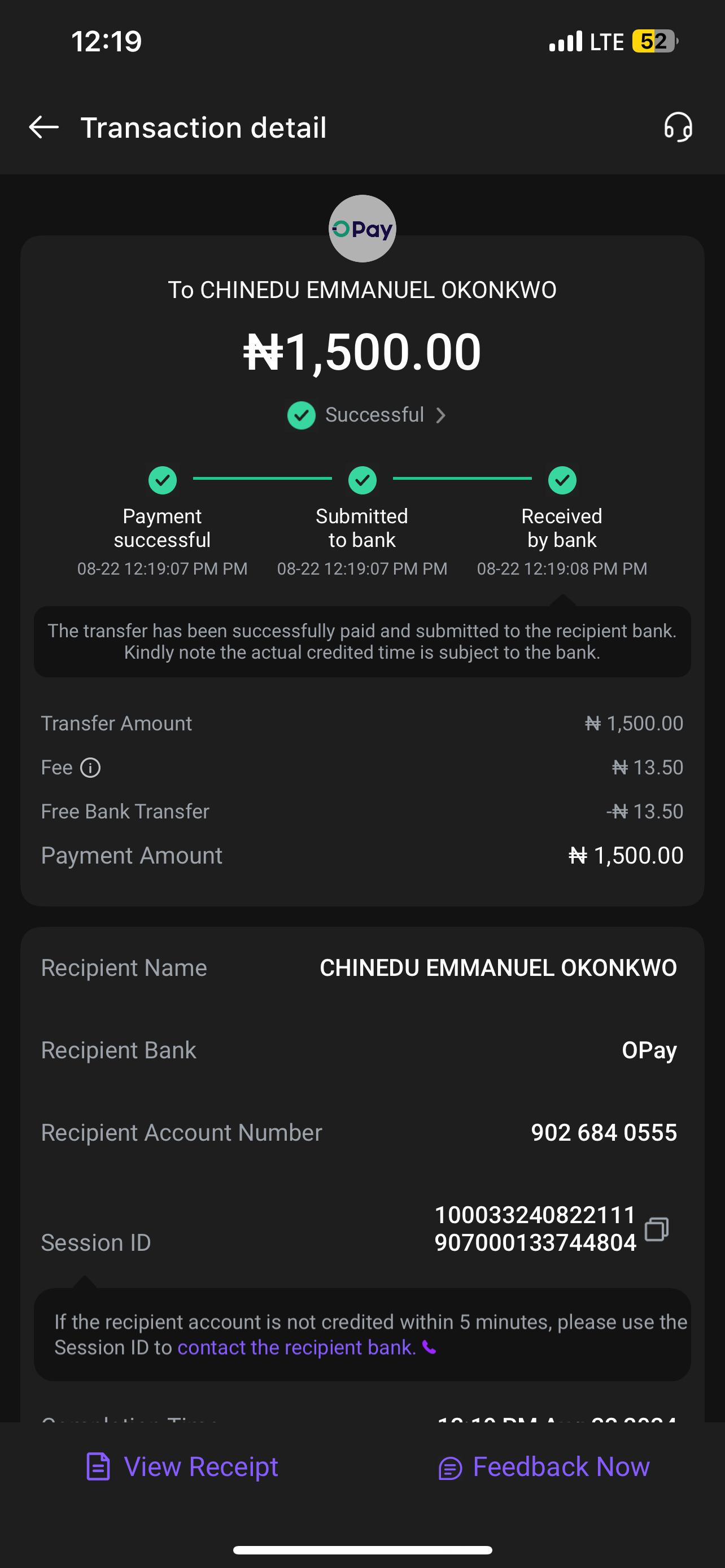
Task: Tap the Recipient Account Number value
Action: (x=603, y=1132)
